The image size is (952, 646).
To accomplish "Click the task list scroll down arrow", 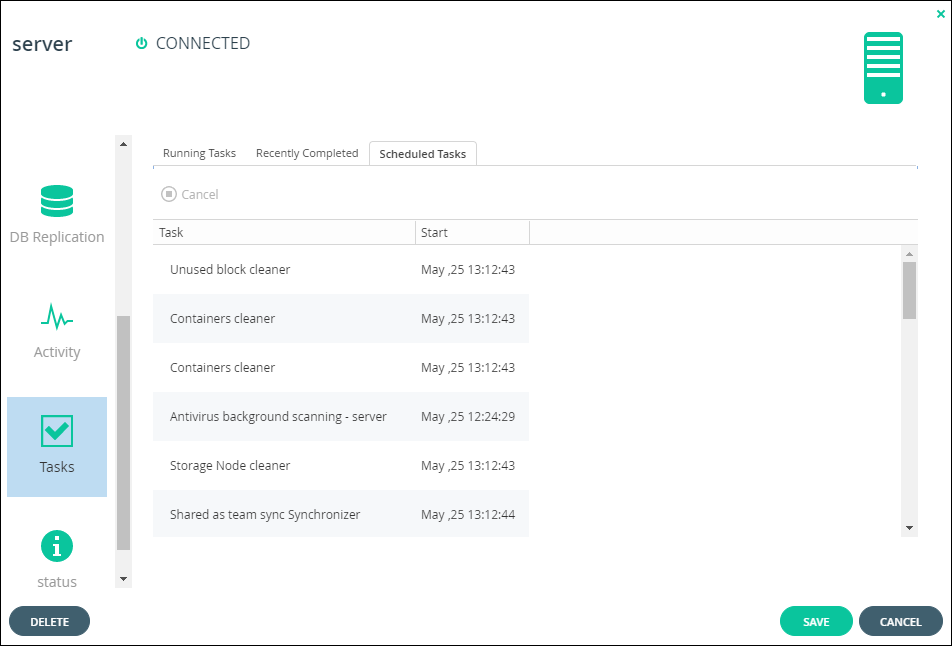I will tap(909, 528).
